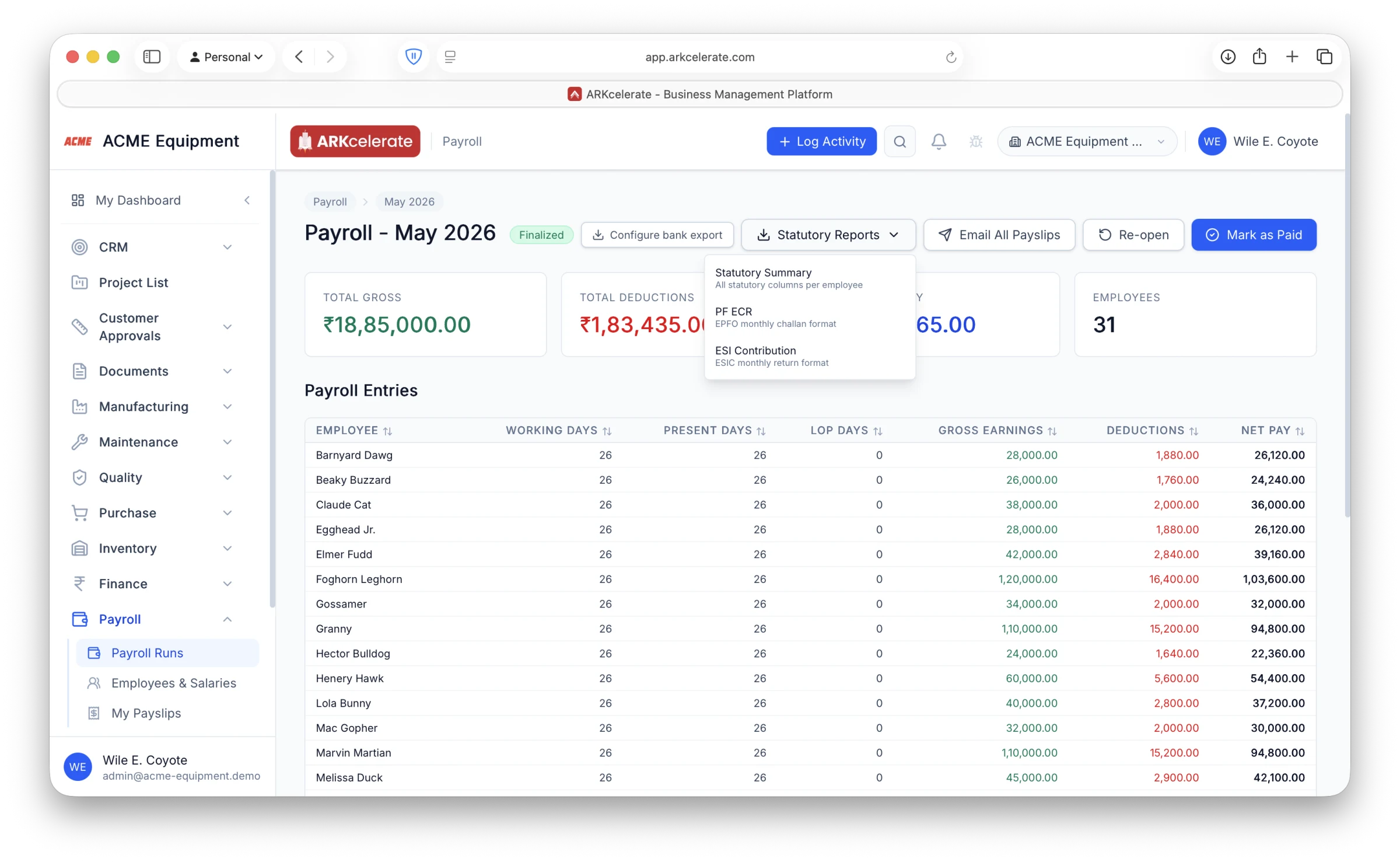Open the search icon button in header

coord(900,141)
